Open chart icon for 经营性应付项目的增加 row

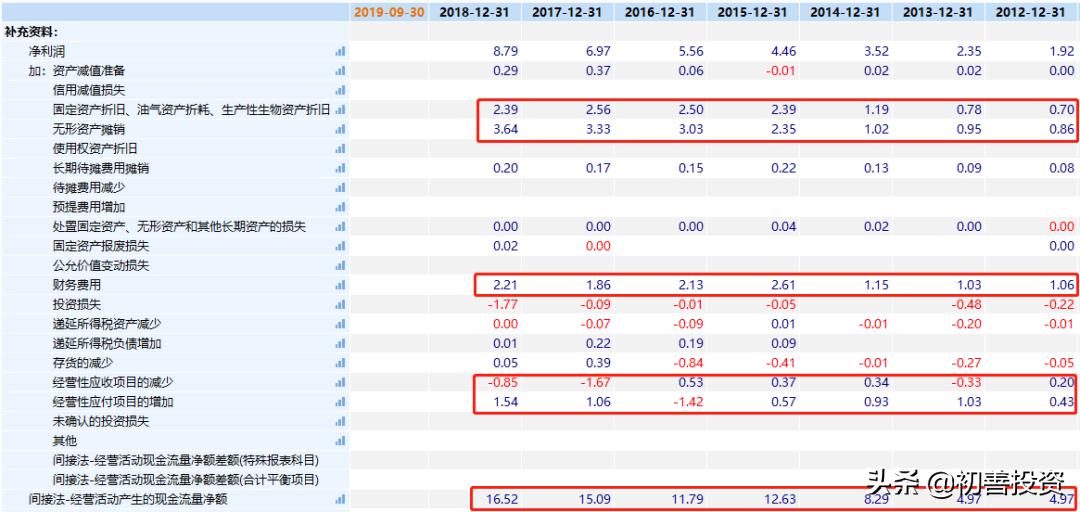pyautogui.click(x=340, y=402)
